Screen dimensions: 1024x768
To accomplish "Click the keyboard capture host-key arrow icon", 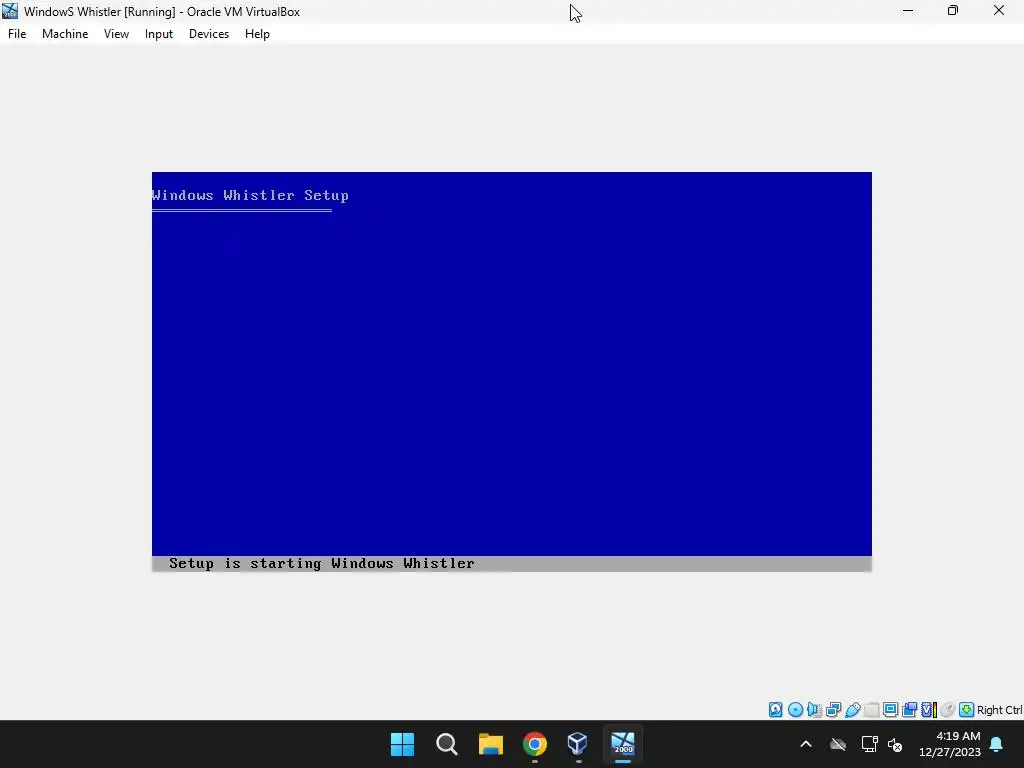I will (x=967, y=710).
